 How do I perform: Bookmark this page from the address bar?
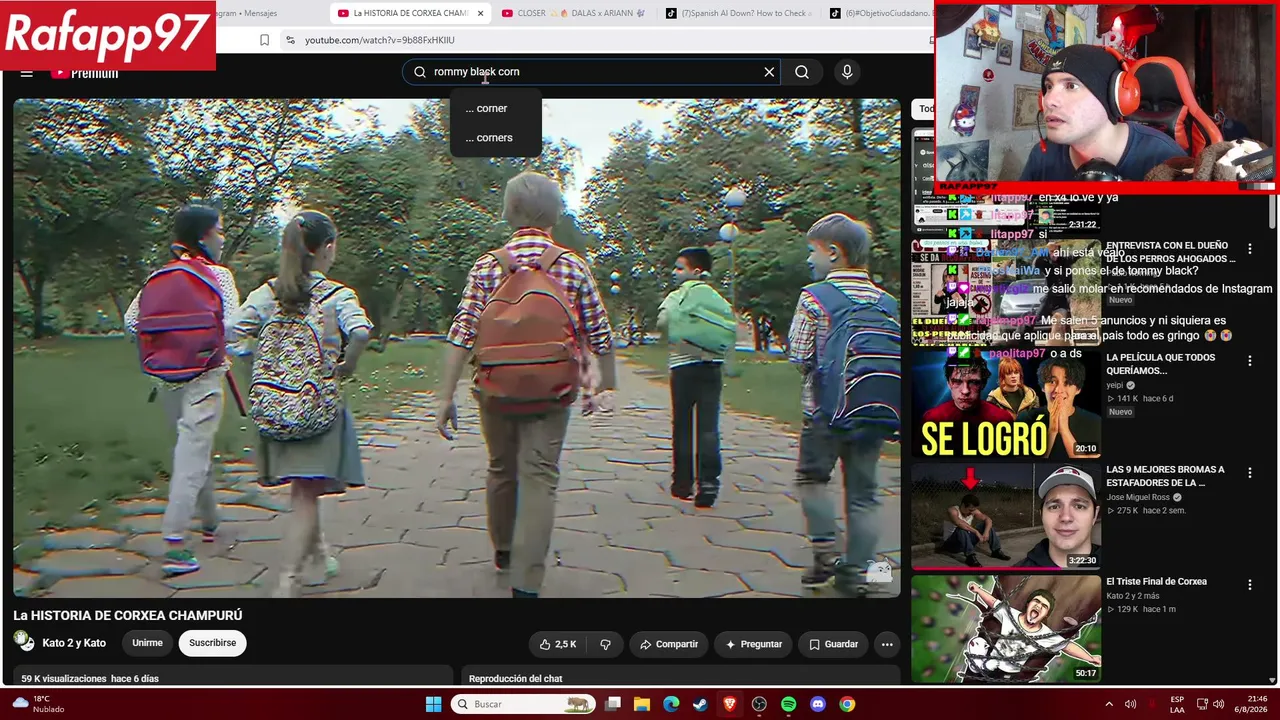point(264,40)
